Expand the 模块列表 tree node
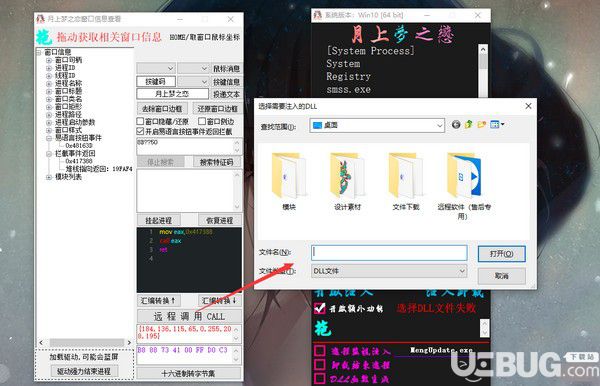 point(49,177)
